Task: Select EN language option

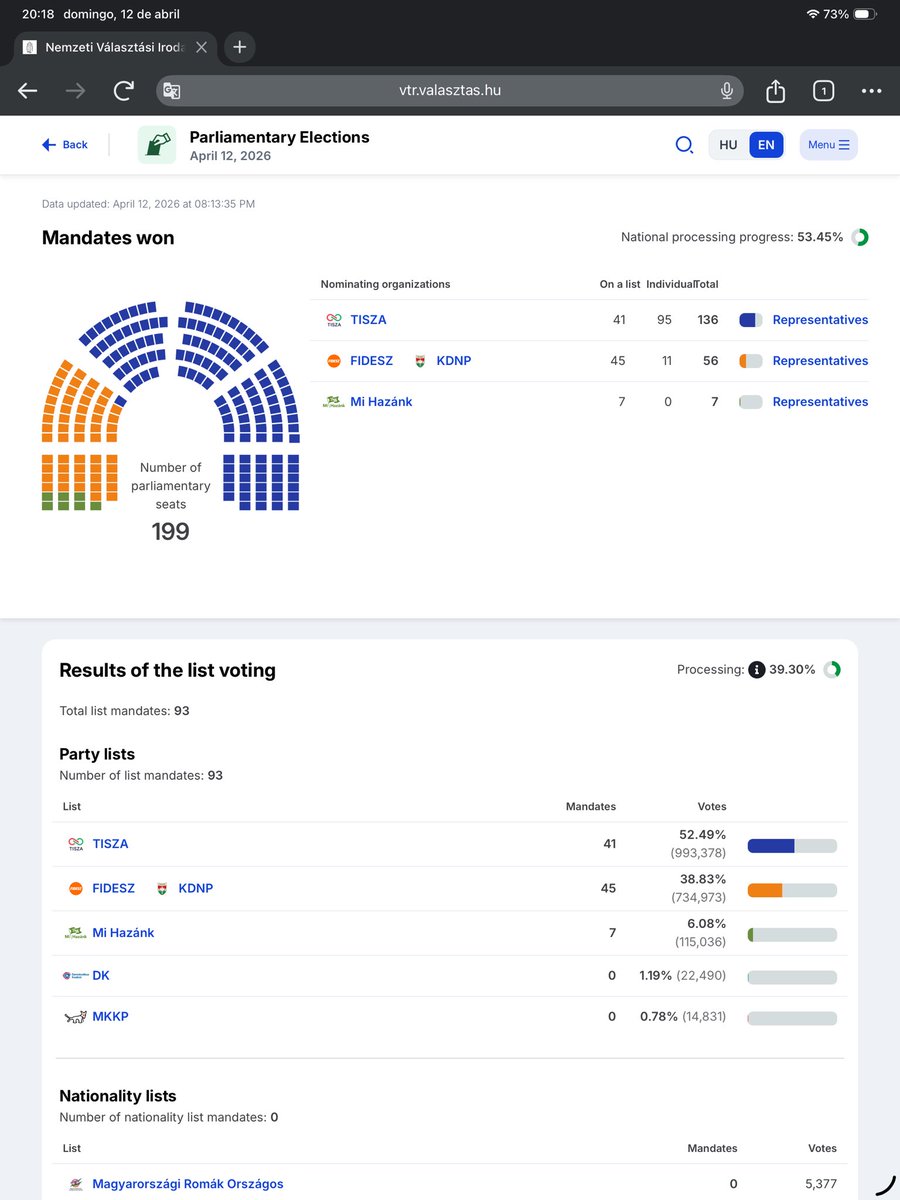Action: click(766, 145)
